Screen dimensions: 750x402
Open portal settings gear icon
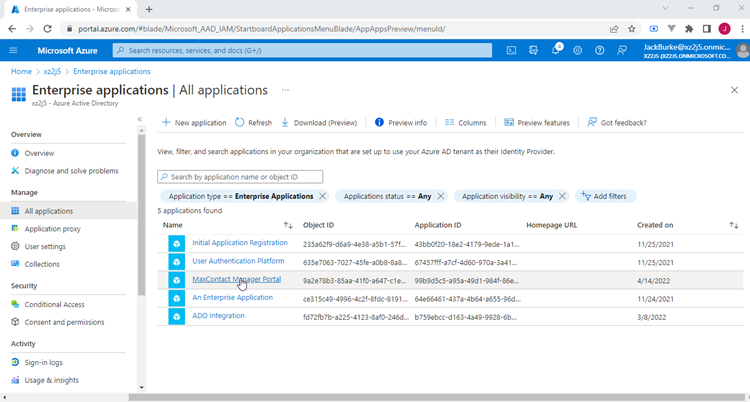click(578, 50)
